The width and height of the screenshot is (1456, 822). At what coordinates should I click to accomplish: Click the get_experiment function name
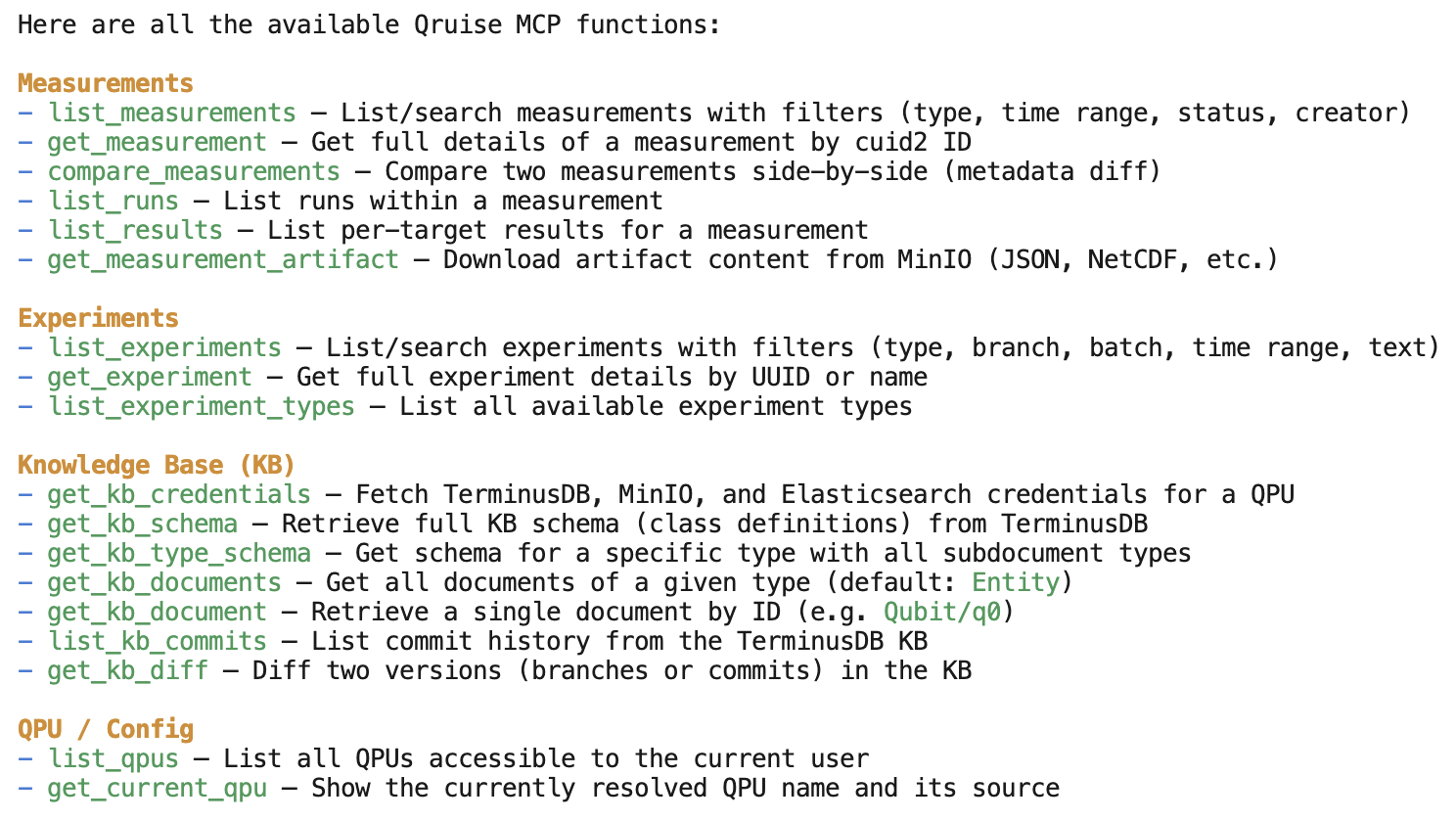point(150,378)
